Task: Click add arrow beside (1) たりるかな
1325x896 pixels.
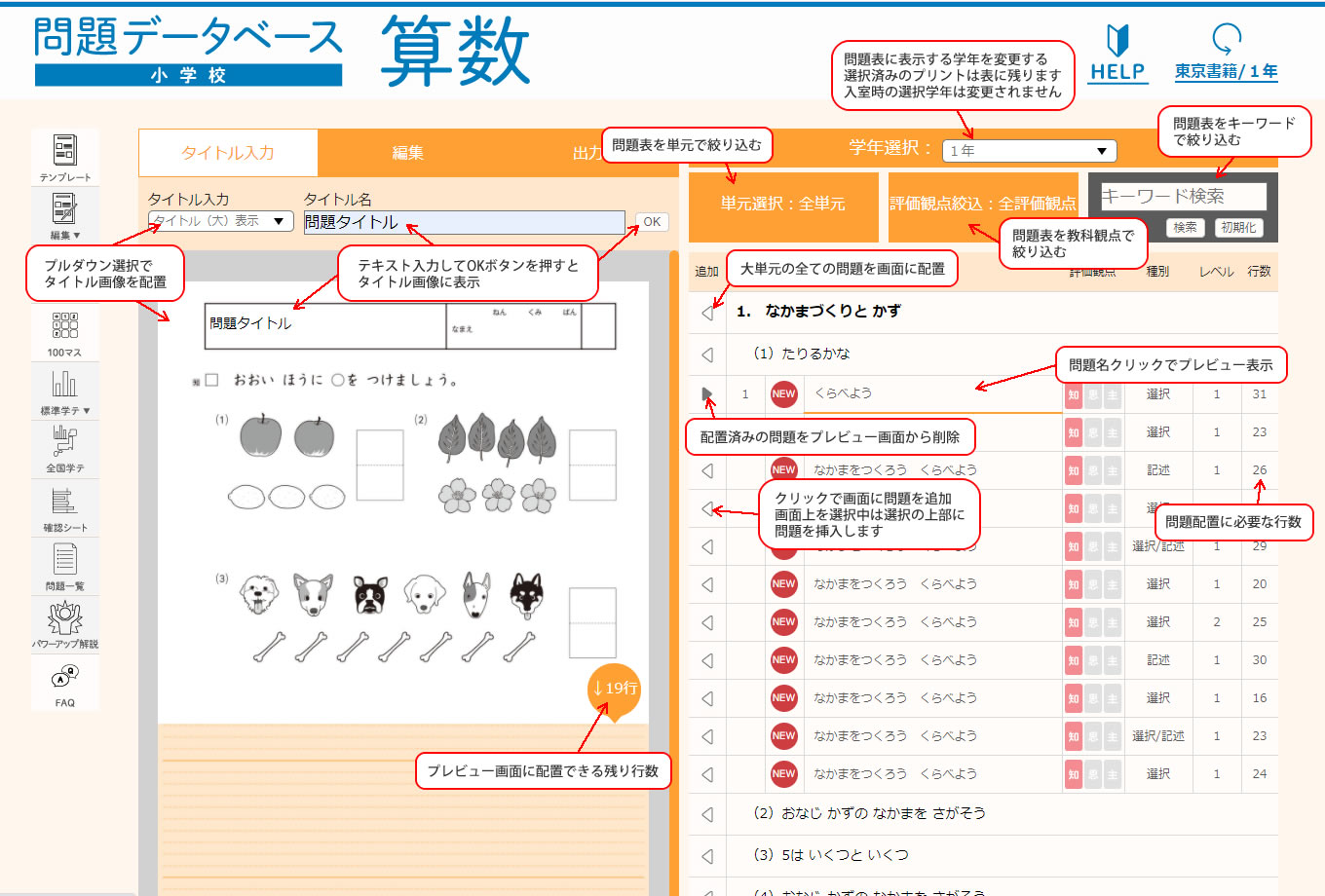Action: coord(707,355)
